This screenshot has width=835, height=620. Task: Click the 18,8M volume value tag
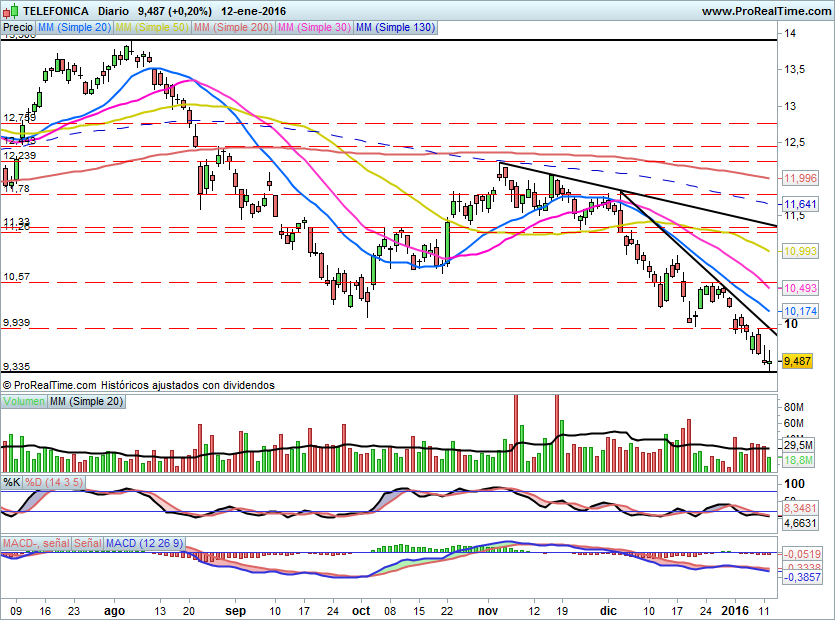[798, 460]
